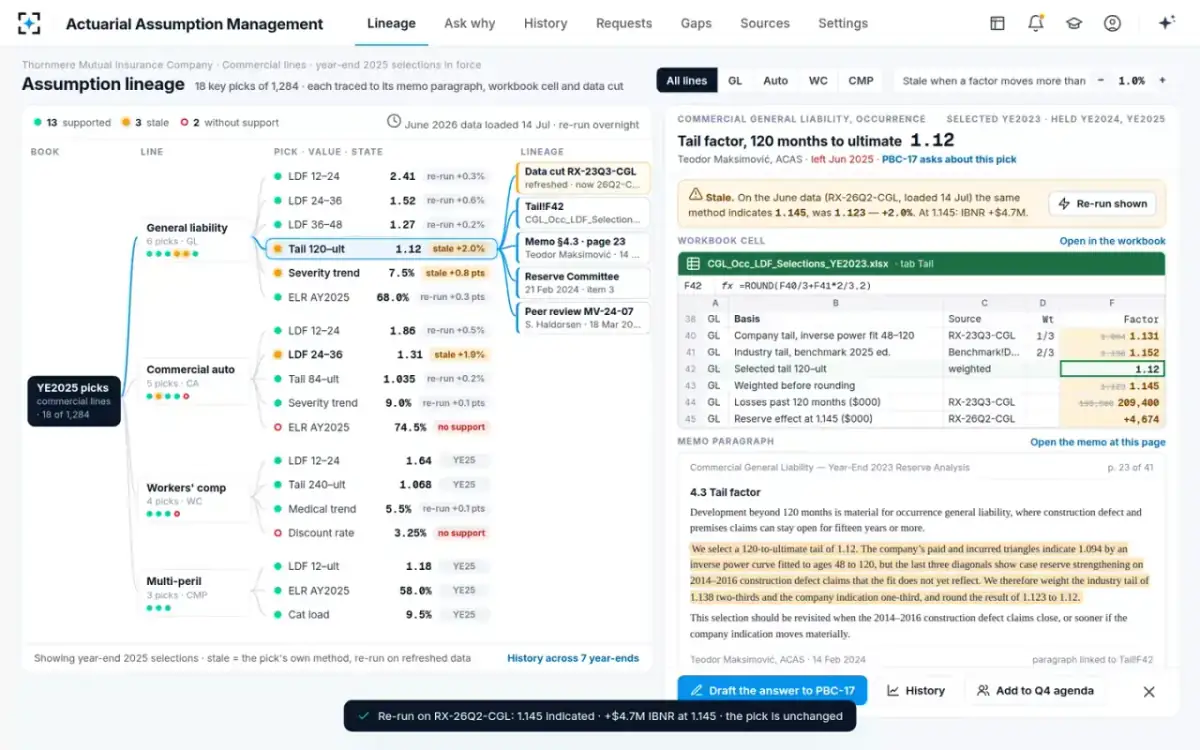Click the stale +2.0% badge on Tail 120–ult
1200x750 pixels.
[x=458, y=249]
